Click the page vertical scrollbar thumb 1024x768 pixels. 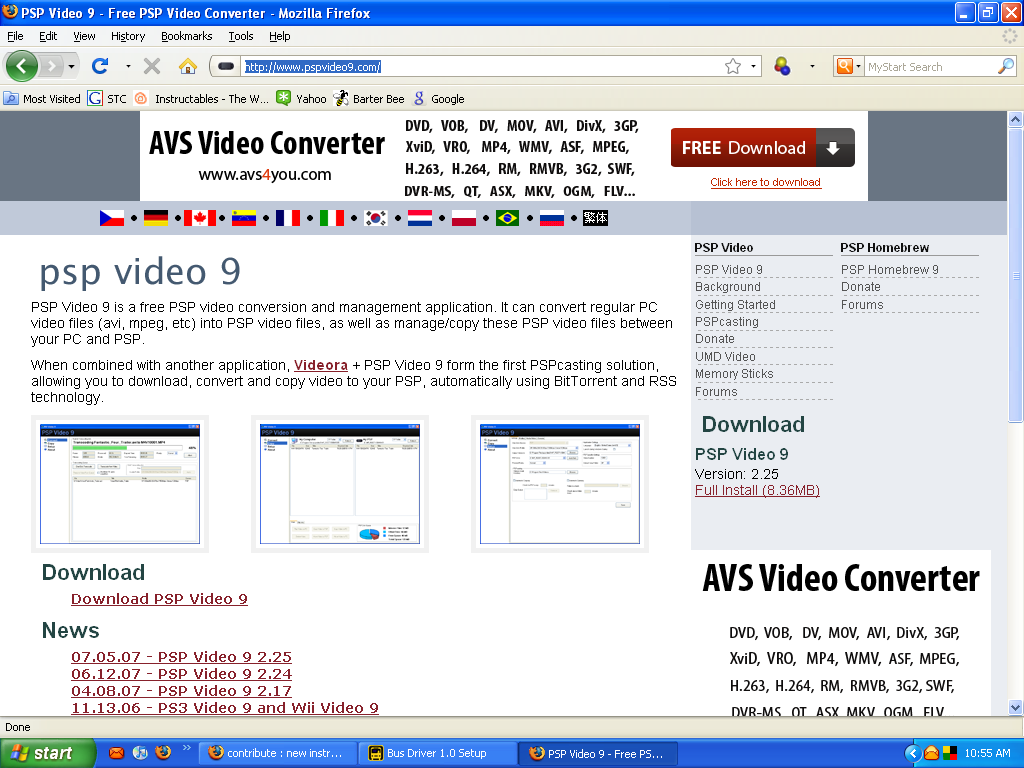(x=1015, y=276)
